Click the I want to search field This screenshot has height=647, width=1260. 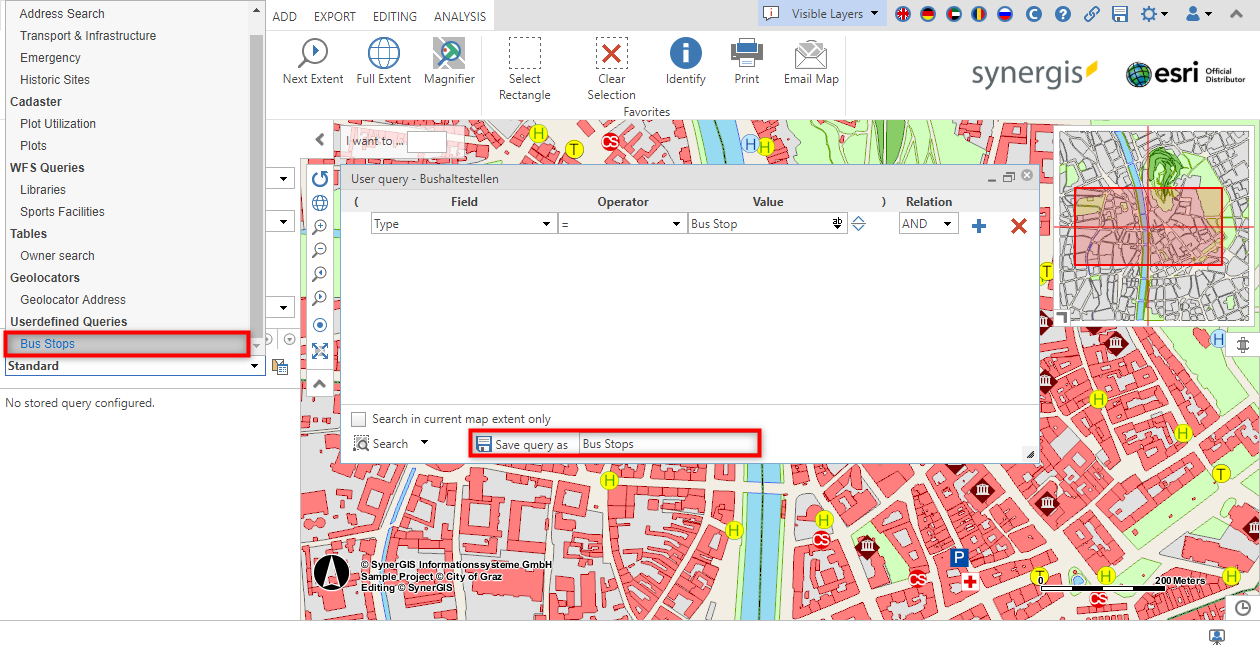tap(425, 141)
